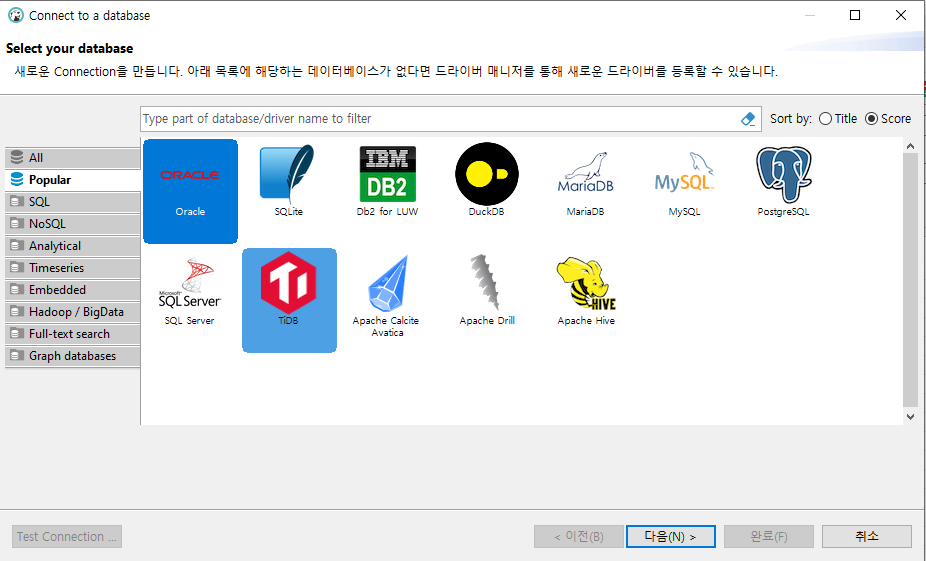
Task: Show the Graph databases category
Action: pyautogui.click(x=73, y=356)
